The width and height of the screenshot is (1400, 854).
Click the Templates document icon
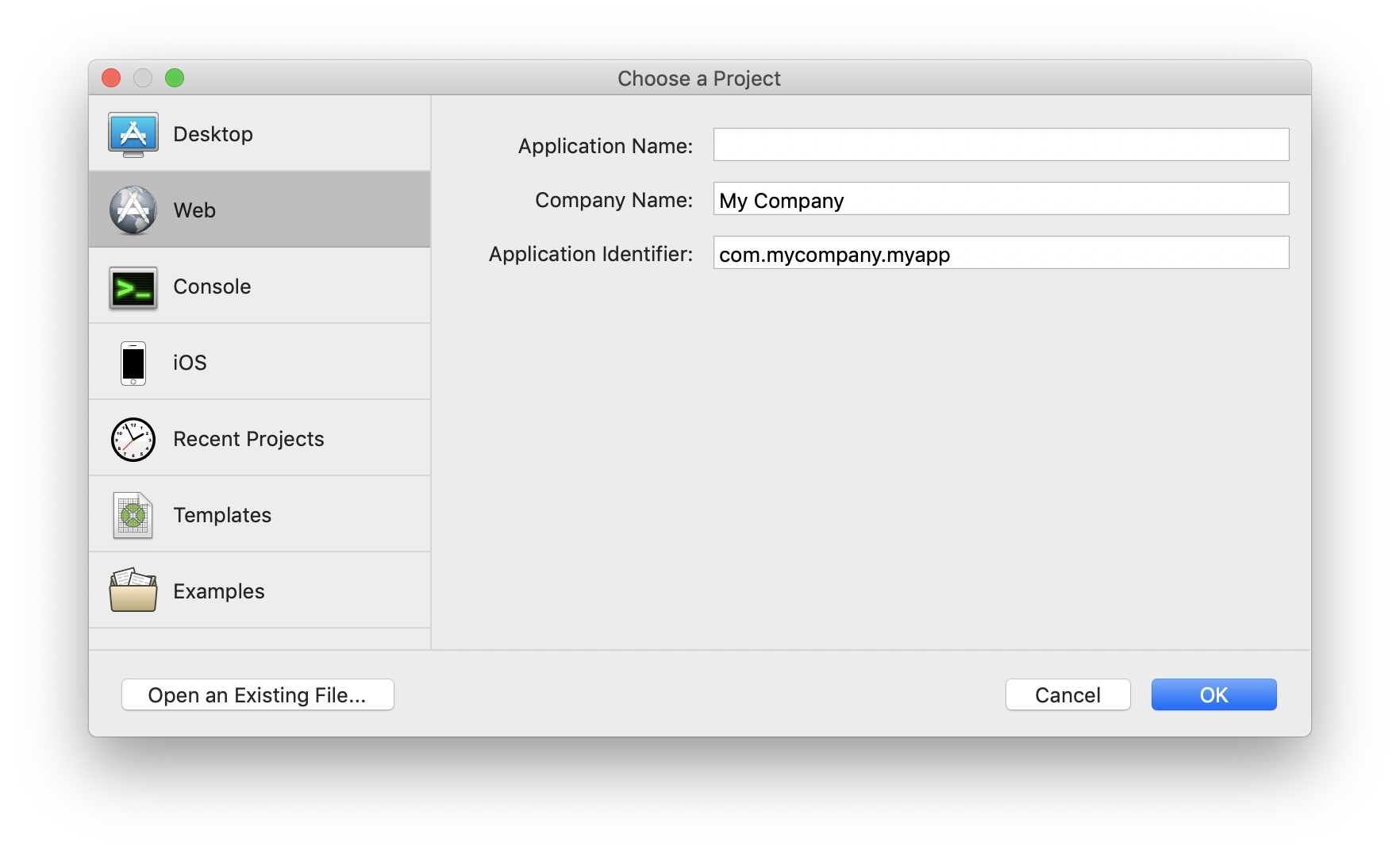[133, 515]
